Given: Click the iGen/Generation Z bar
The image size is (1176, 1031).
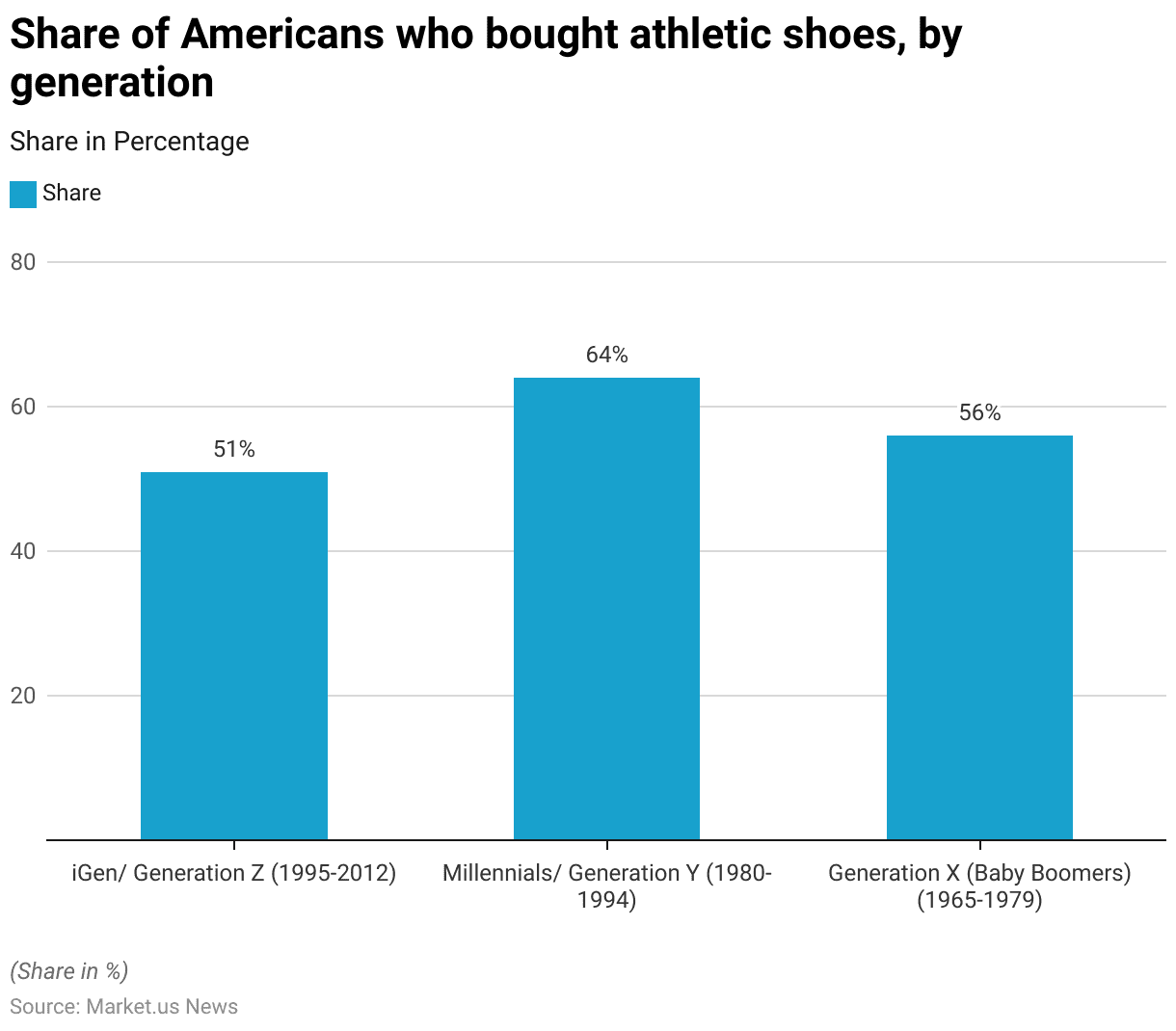Looking at the screenshot, I should pyautogui.click(x=234, y=655).
